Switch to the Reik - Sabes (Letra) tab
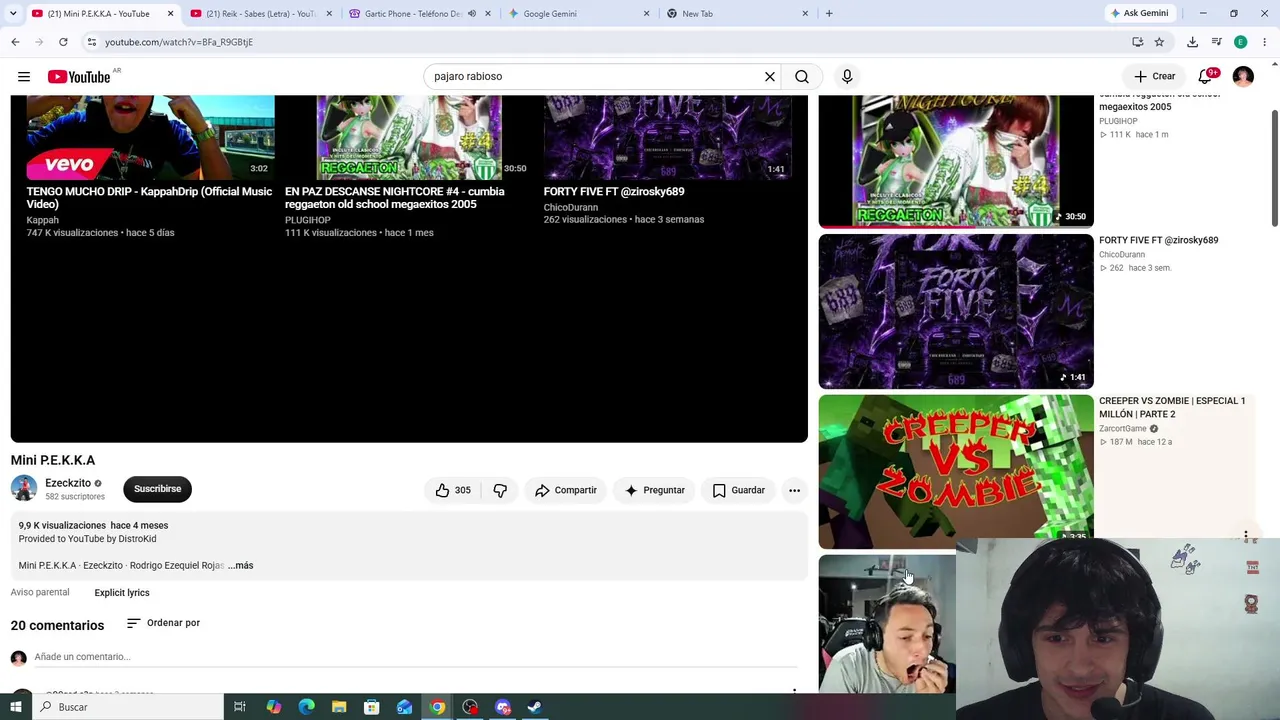The height and width of the screenshot is (720, 1280). tap(260, 13)
